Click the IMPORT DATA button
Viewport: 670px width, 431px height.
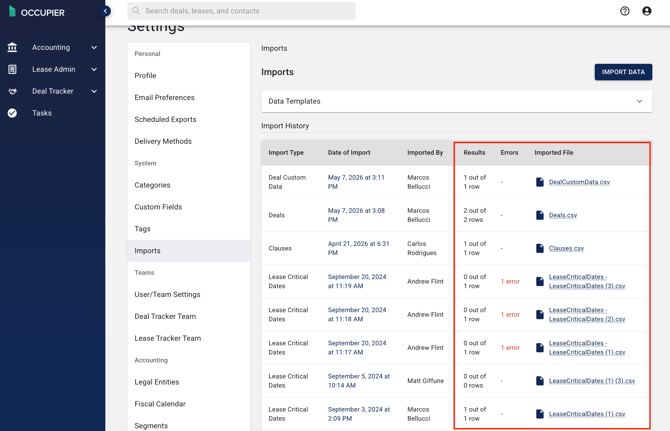pos(623,72)
